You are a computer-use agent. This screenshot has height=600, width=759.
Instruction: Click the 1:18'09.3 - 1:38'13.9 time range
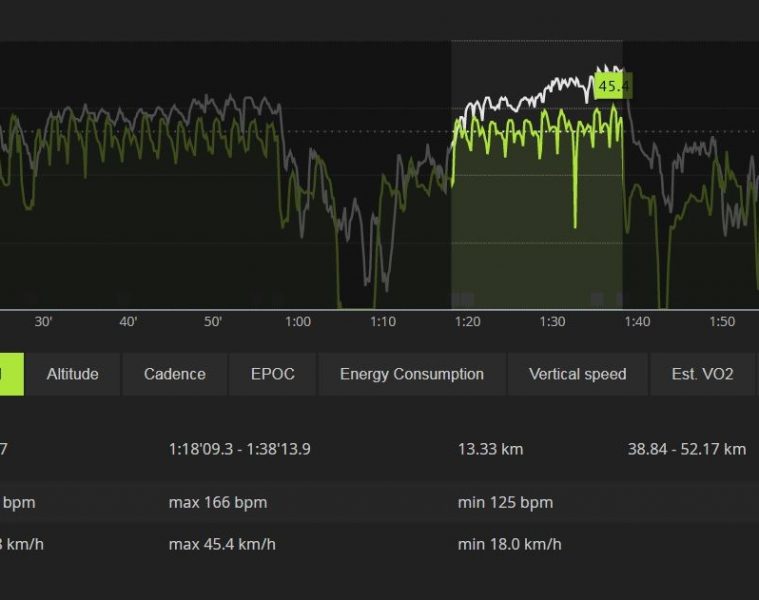coord(239,449)
